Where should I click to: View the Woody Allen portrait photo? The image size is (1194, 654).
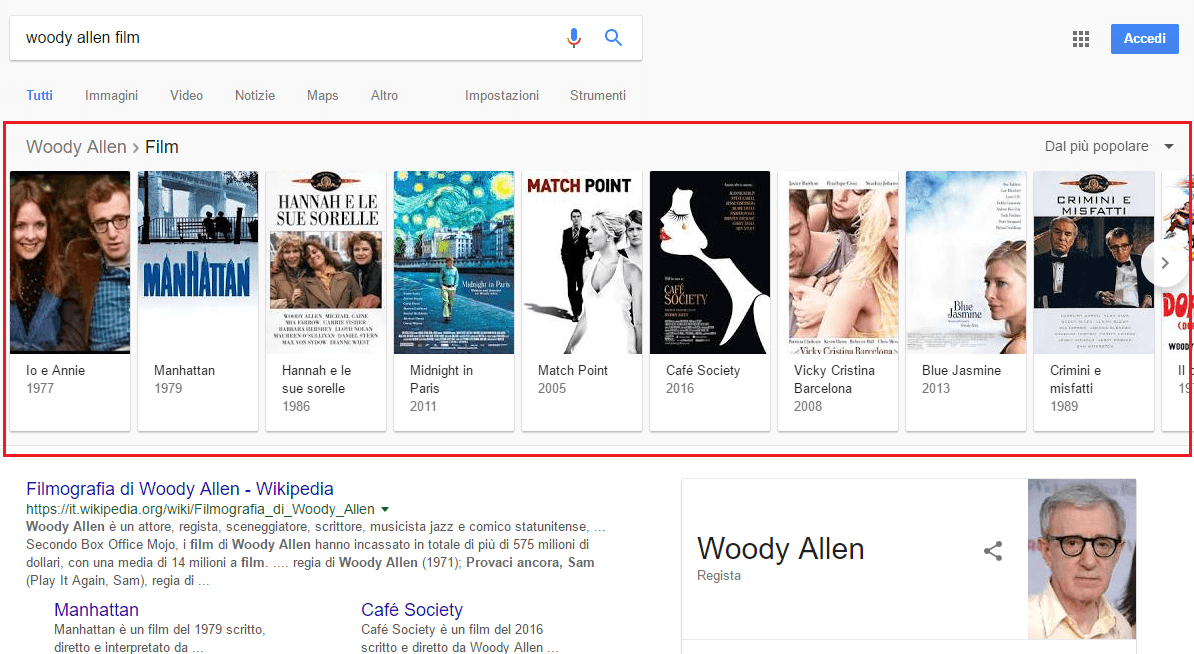click(x=1081, y=559)
